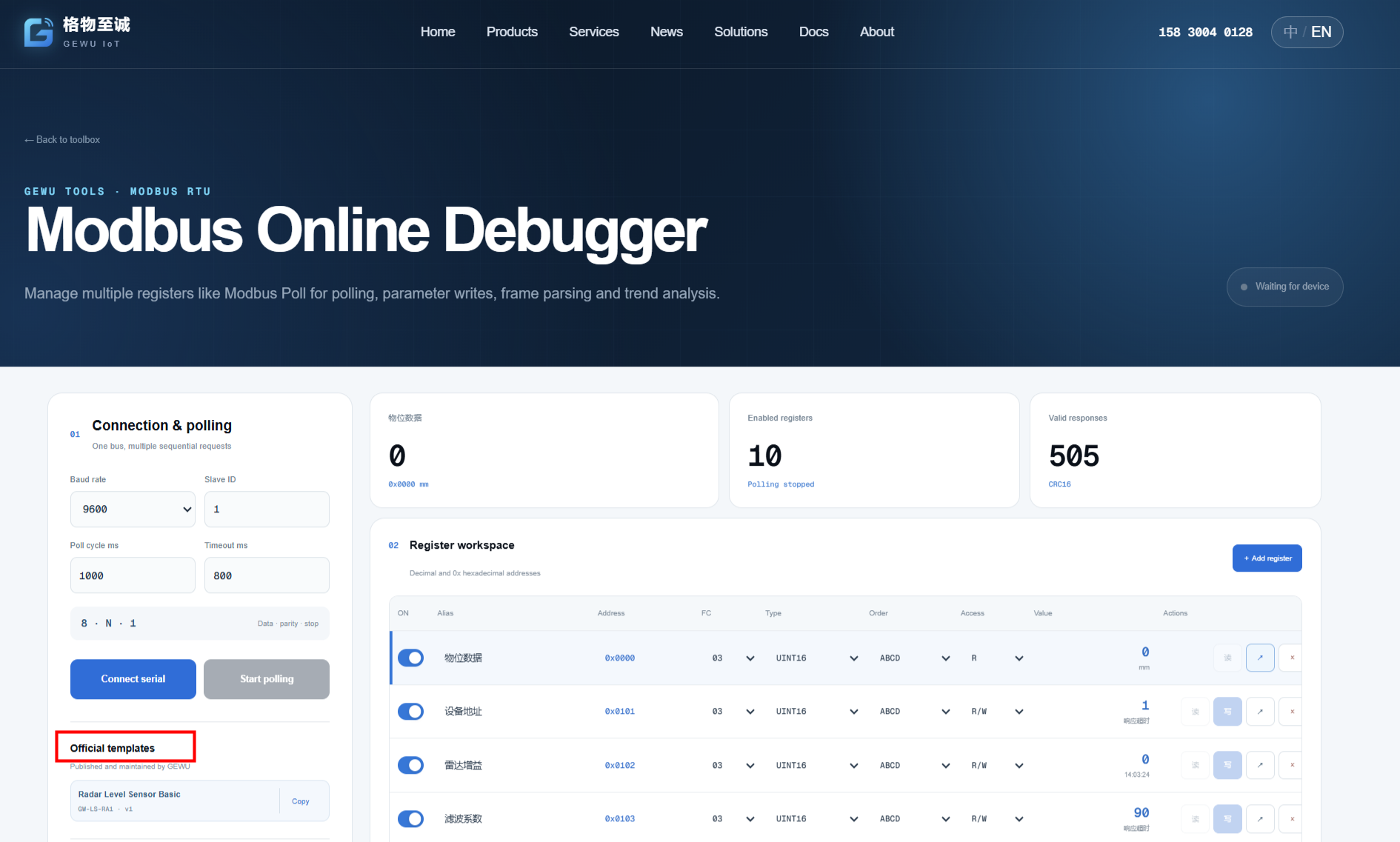Open Order dropdown for register 0x0000
Screen dimensions: 1400x842
[914, 658]
